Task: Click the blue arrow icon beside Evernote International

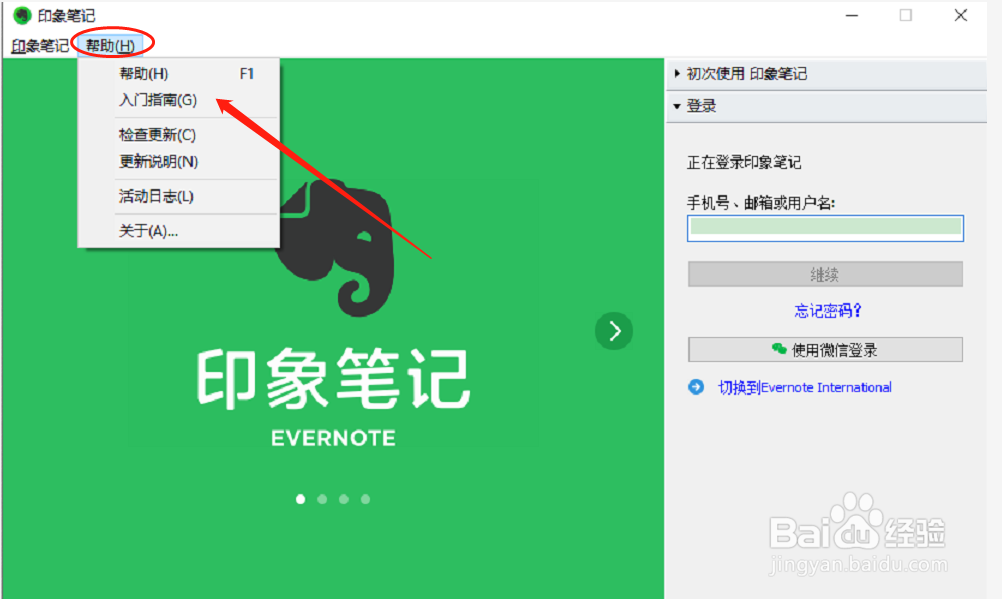Action: point(696,387)
